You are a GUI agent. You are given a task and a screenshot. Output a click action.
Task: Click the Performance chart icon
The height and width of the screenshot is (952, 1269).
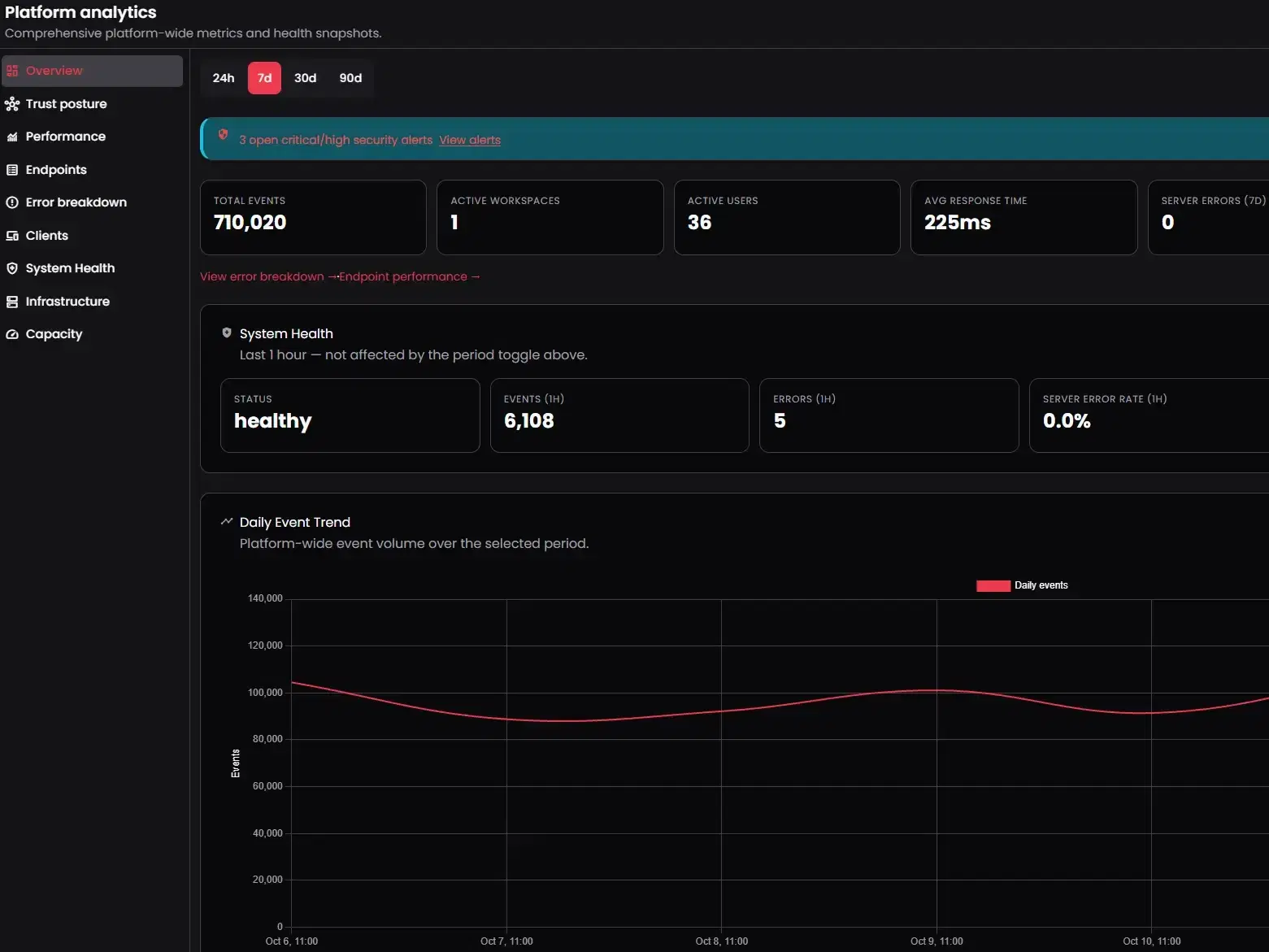(x=12, y=137)
